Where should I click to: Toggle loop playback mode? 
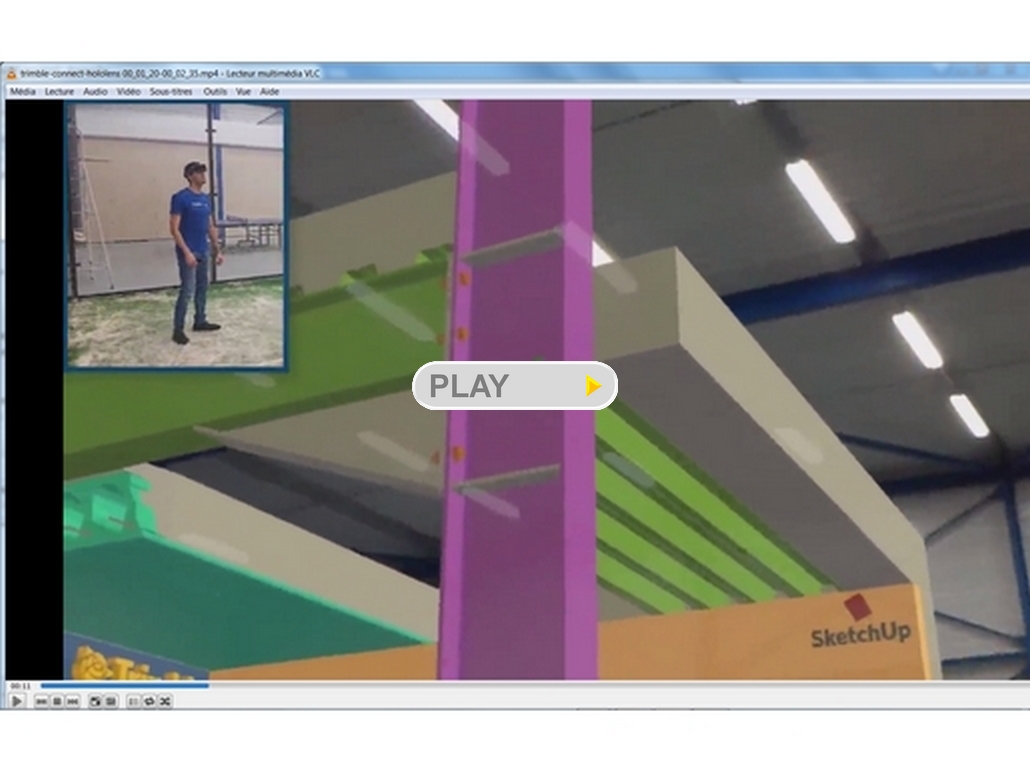[x=149, y=702]
